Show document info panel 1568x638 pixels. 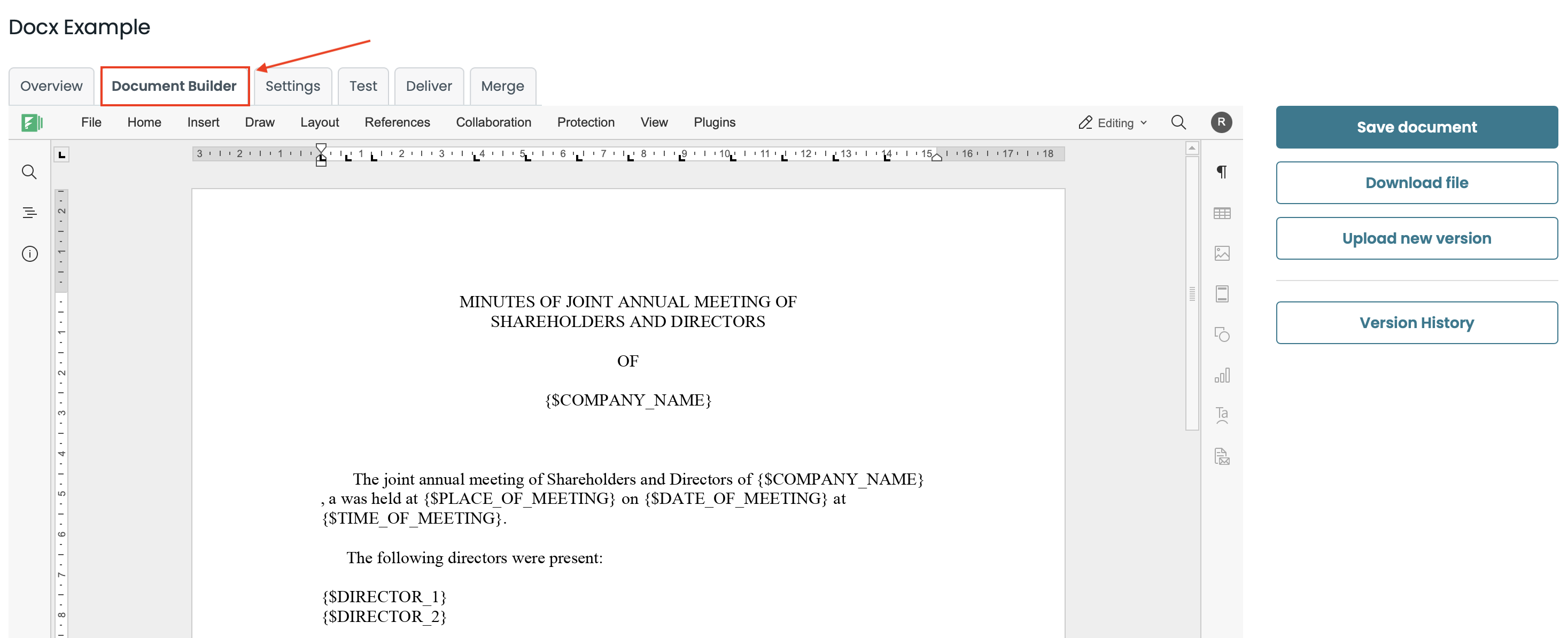29,254
